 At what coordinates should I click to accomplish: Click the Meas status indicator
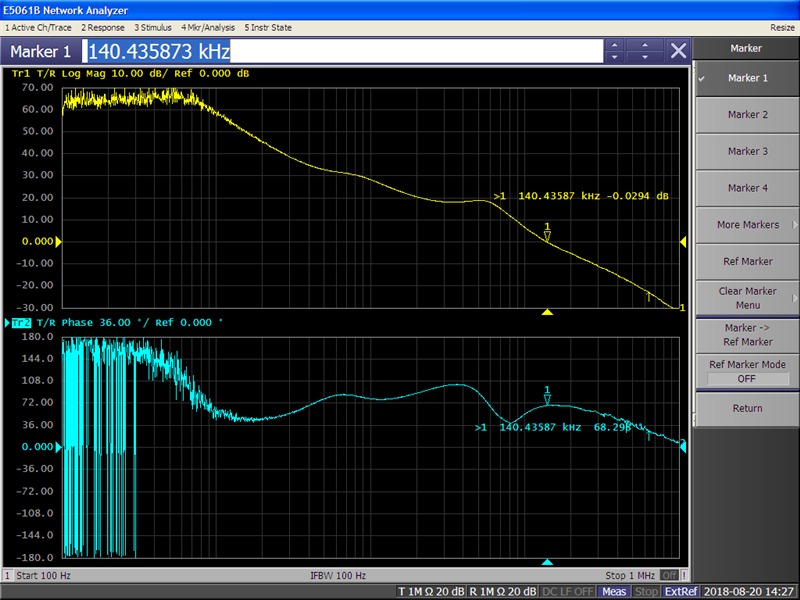pyautogui.click(x=614, y=592)
